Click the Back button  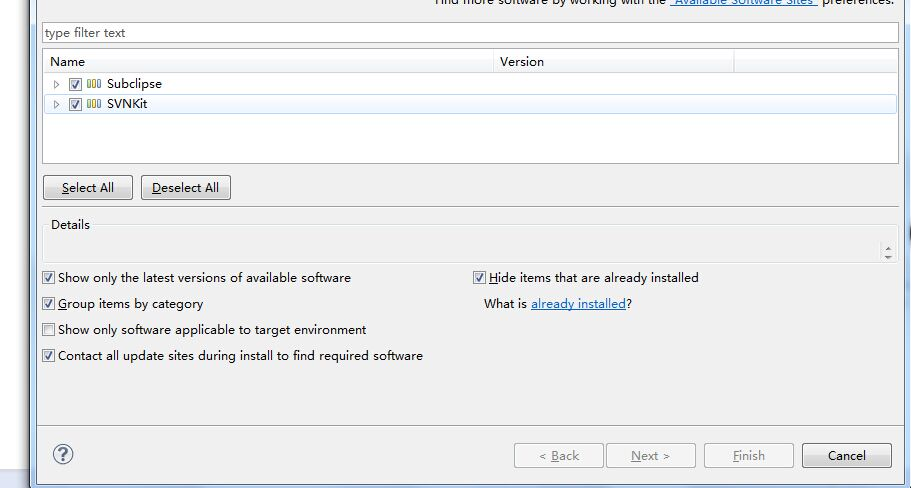pyautogui.click(x=559, y=455)
